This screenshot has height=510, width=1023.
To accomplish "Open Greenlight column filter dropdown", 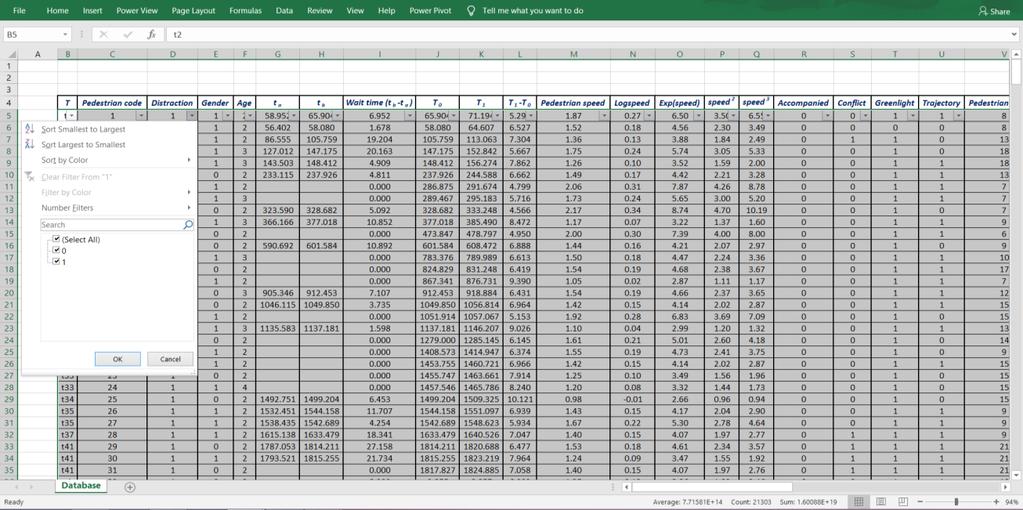I will pyautogui.click(x=911, y=115).
